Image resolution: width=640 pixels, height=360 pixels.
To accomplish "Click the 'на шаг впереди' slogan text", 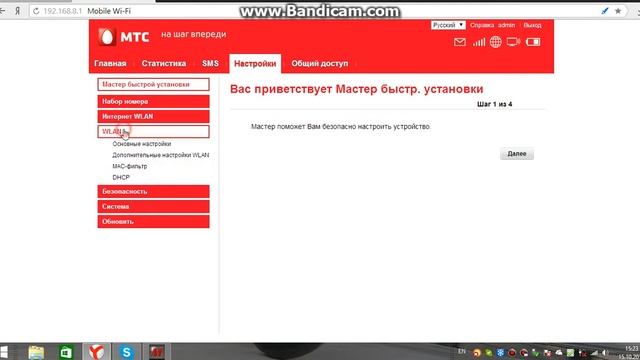I will (193, 34).
